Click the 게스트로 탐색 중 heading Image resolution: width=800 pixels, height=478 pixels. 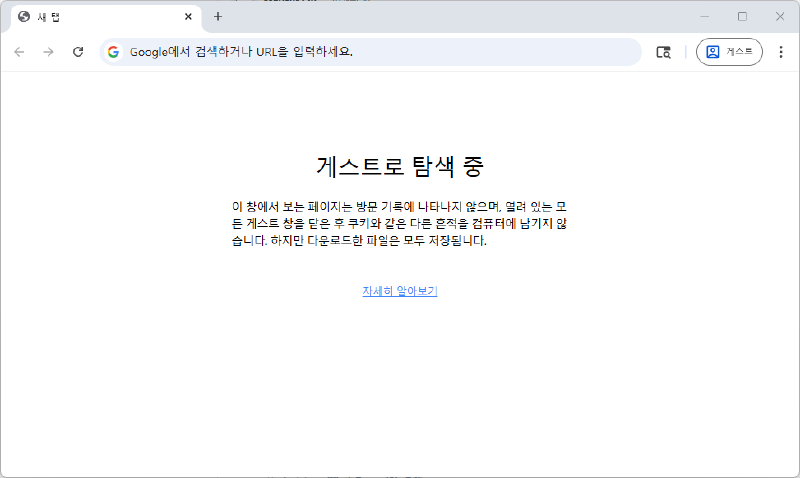[400, 166]
